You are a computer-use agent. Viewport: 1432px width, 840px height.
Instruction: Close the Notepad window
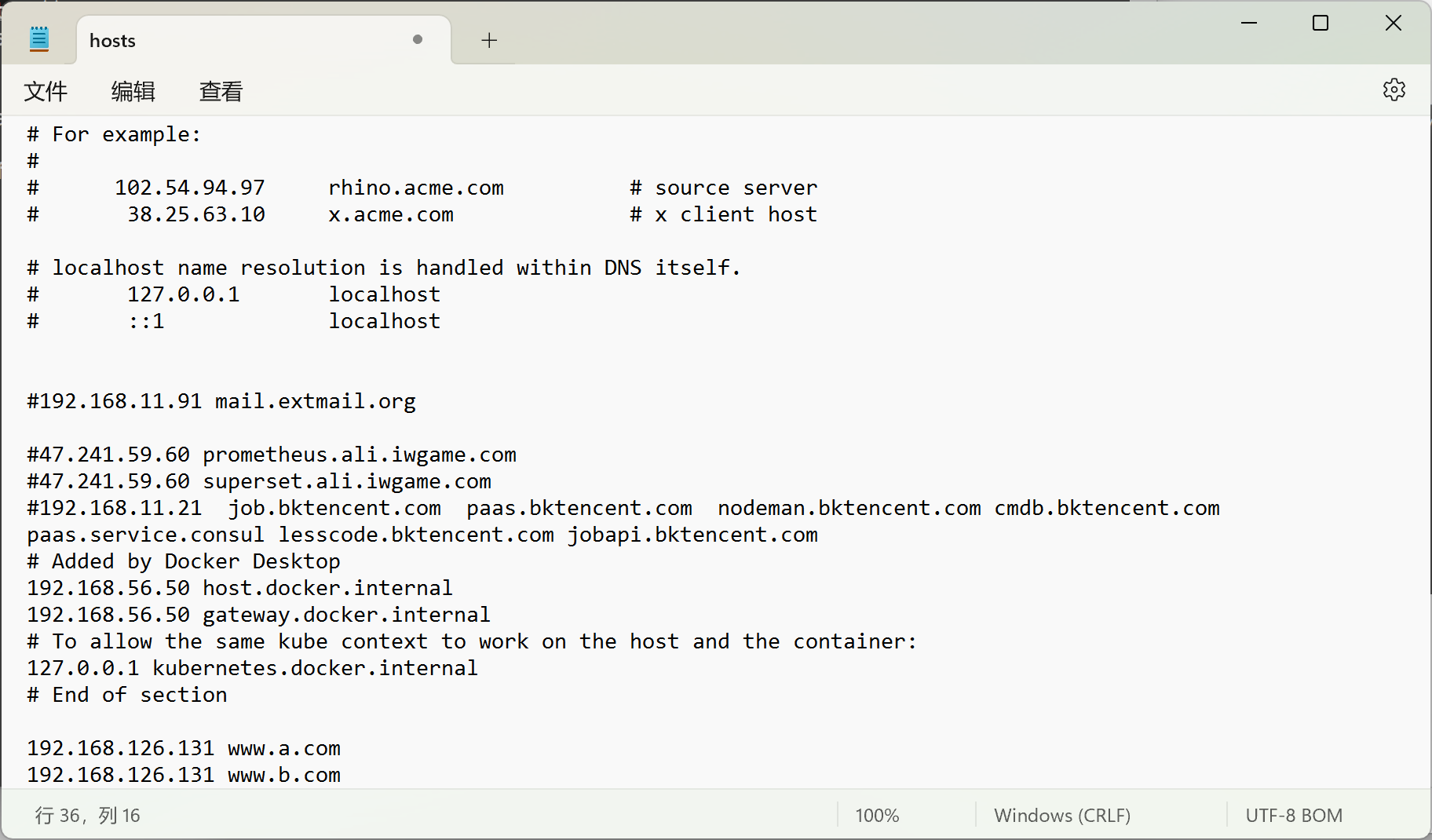click(1393, 23)
